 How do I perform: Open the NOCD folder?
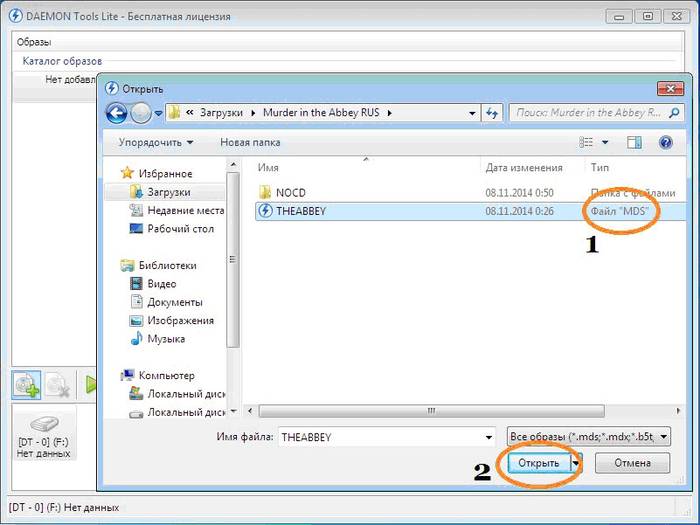point(292,192)
